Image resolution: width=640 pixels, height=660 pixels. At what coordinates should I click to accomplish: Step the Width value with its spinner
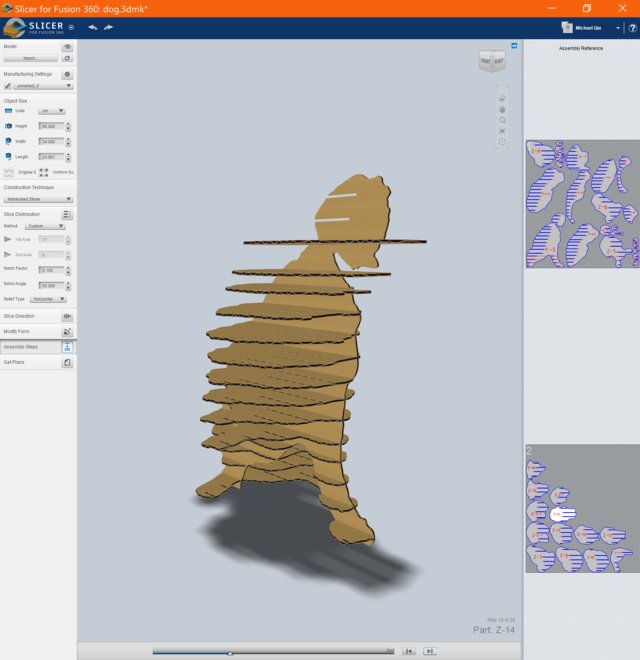(x=68, y=142)
